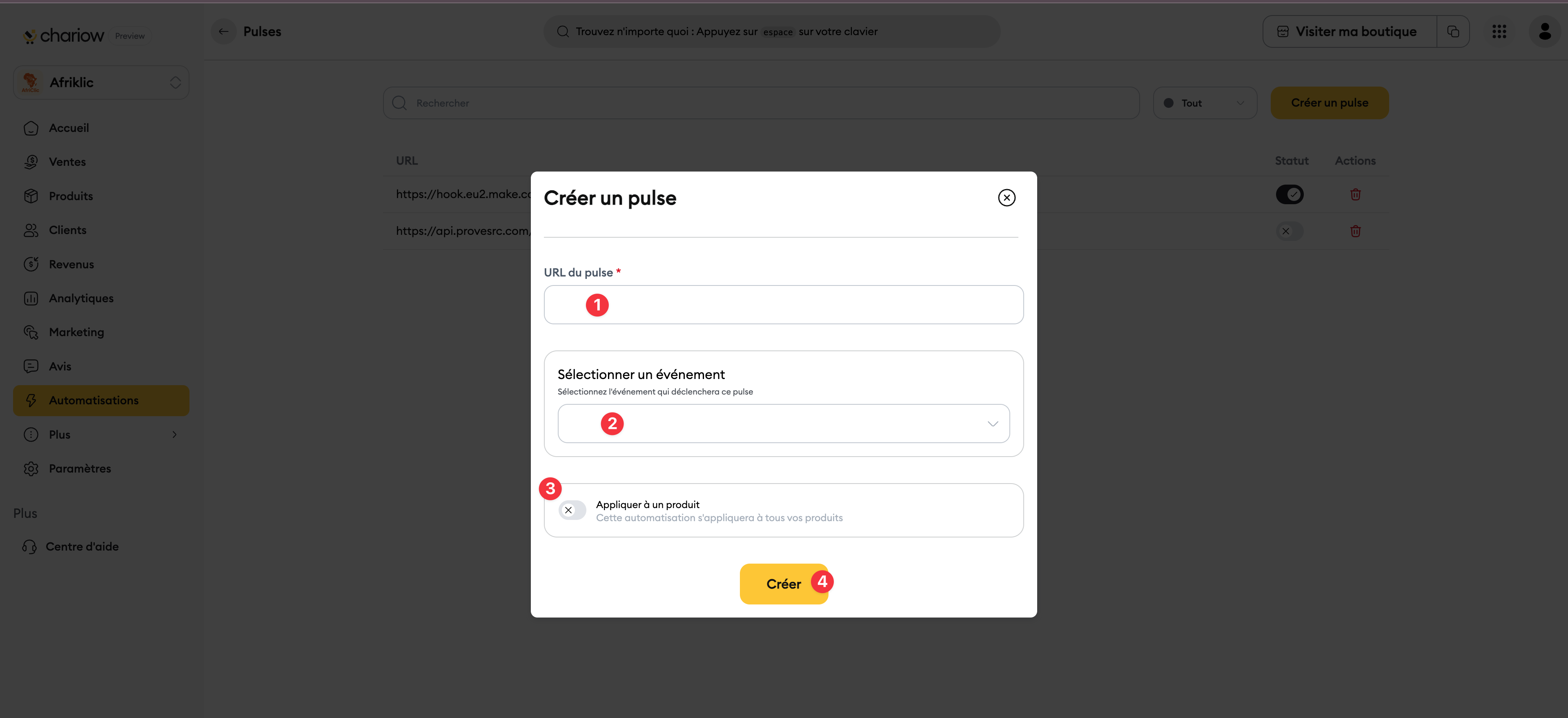Screen dimensions: 1568x718
Task: Enable the Appliquer à un produit toggle
Action: click(572, 511)
